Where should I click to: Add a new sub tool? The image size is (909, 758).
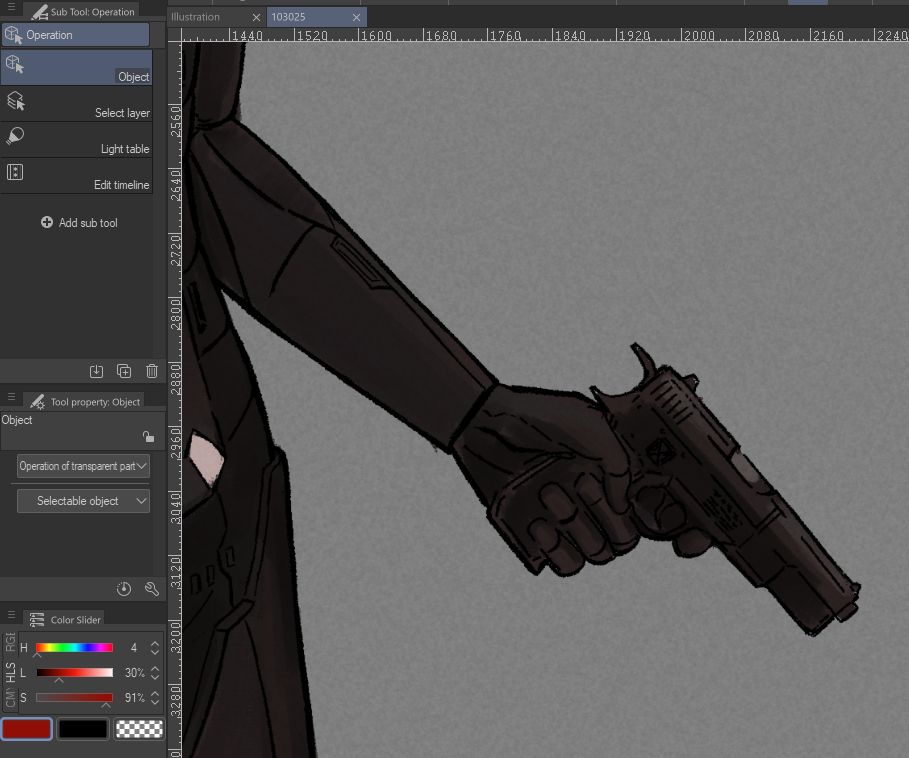pos(79,222)
